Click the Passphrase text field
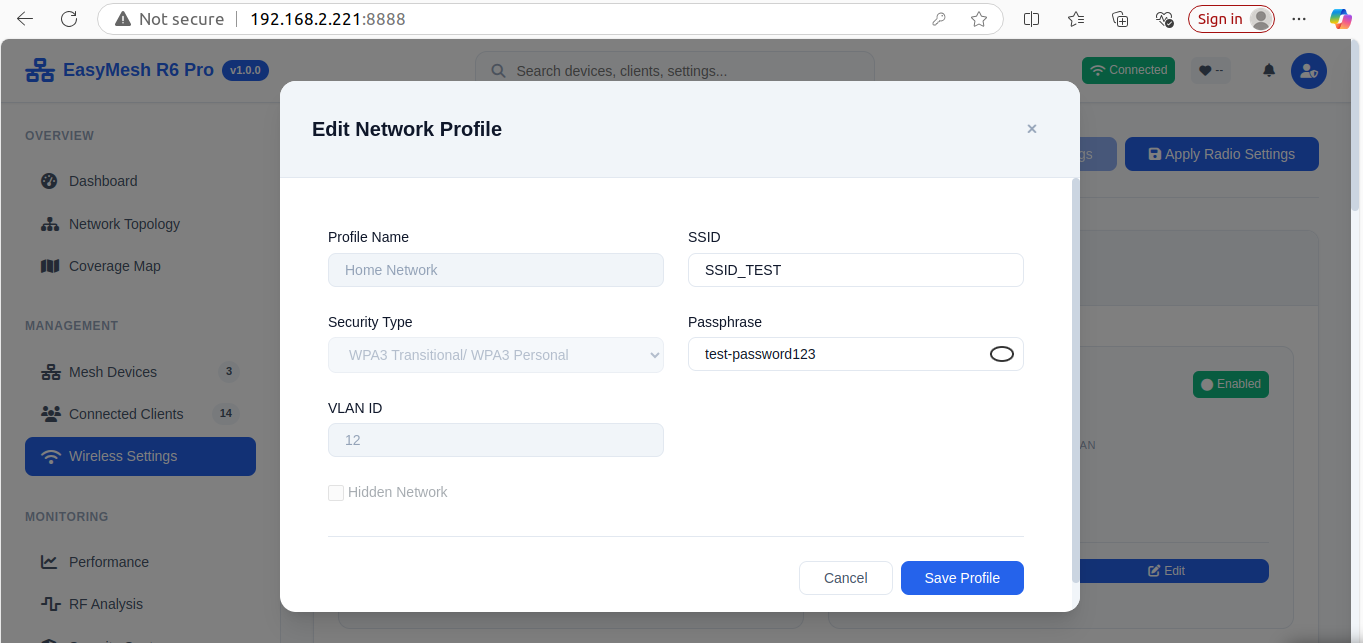Image resolution: width=1363 pixels, height=643 pixels. point(835,354)
